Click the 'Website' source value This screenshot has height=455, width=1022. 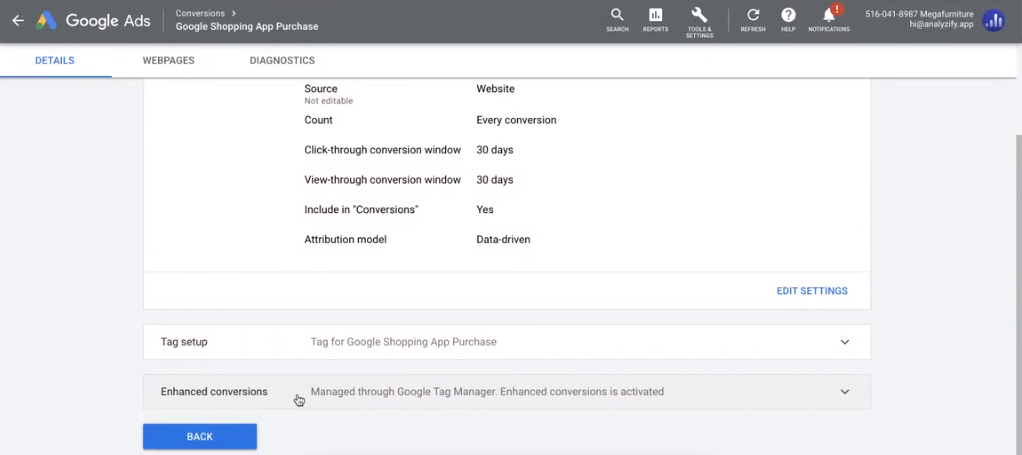coord(495,89)
